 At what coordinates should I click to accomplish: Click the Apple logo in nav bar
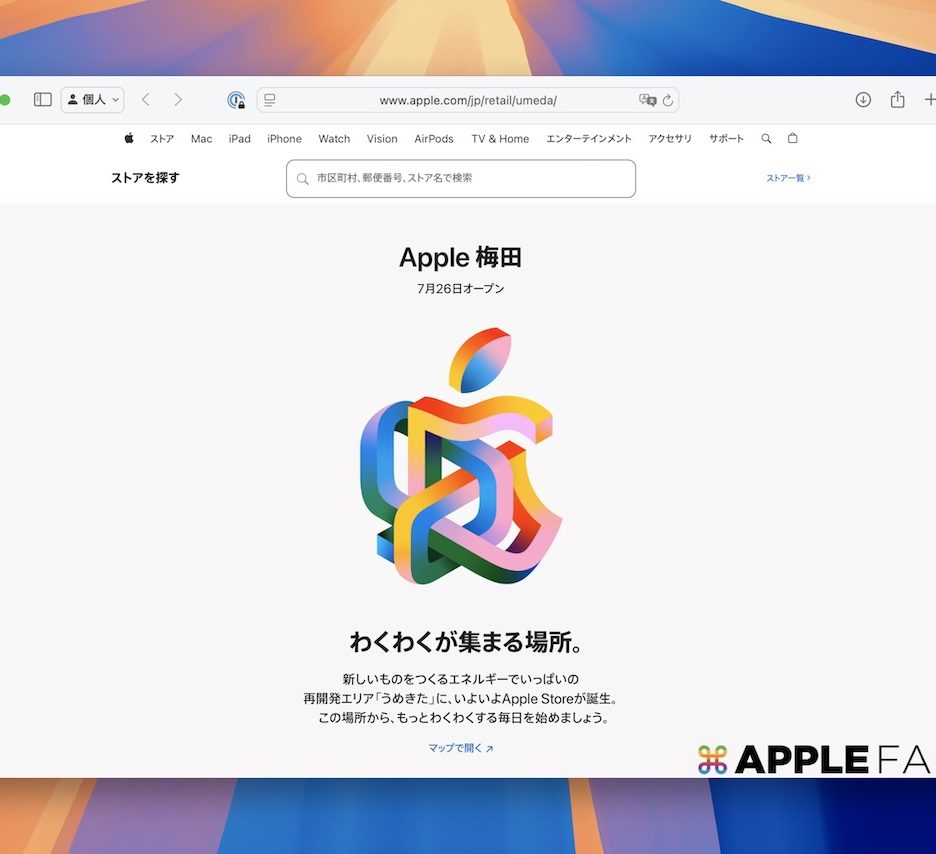pyautogui.click(x=129, y=139)
